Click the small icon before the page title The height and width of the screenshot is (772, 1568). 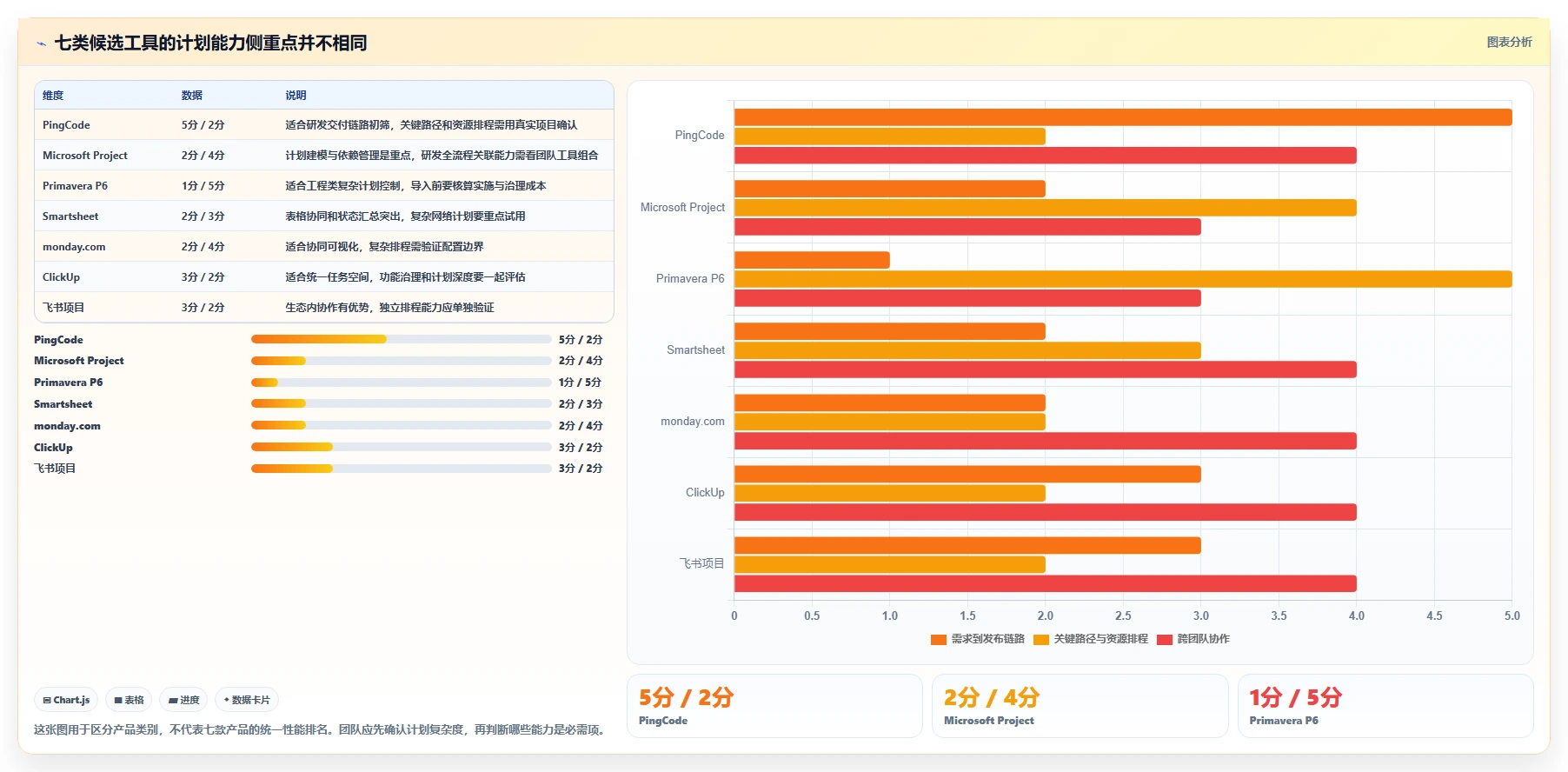click(x=41, y=43)
